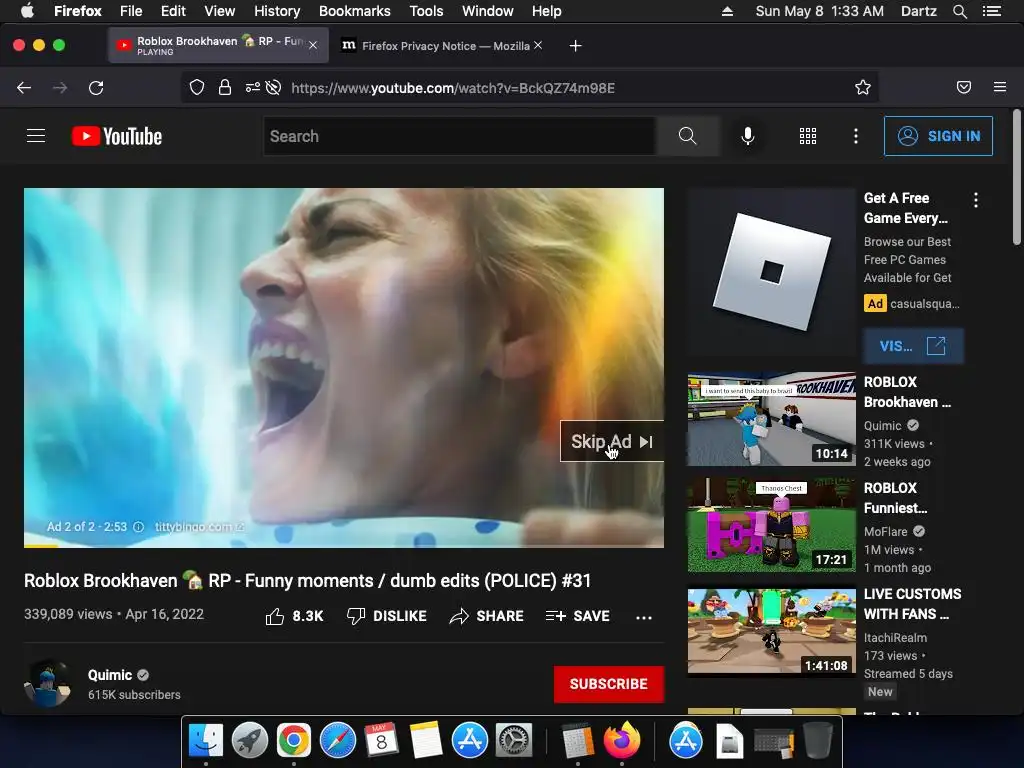Switch to Firefox Privacy Notice tab
Screen dimensions: 1024x768
tap(445, 46)
